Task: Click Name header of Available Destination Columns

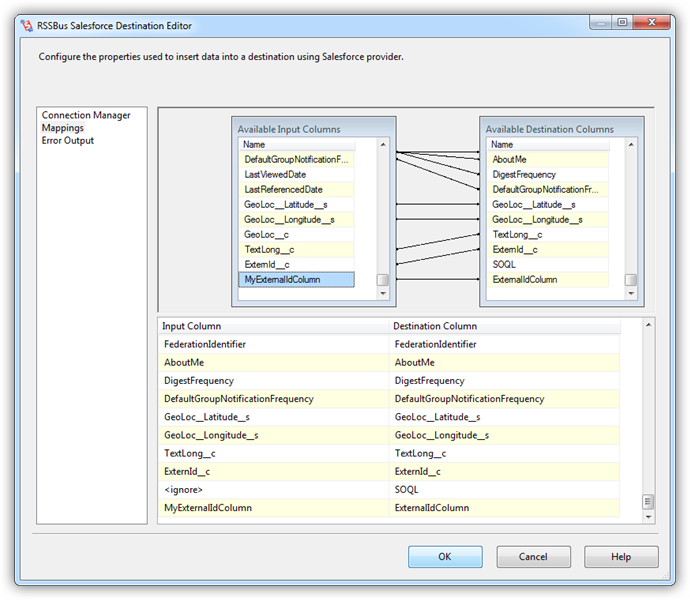Action: point(548,144)
